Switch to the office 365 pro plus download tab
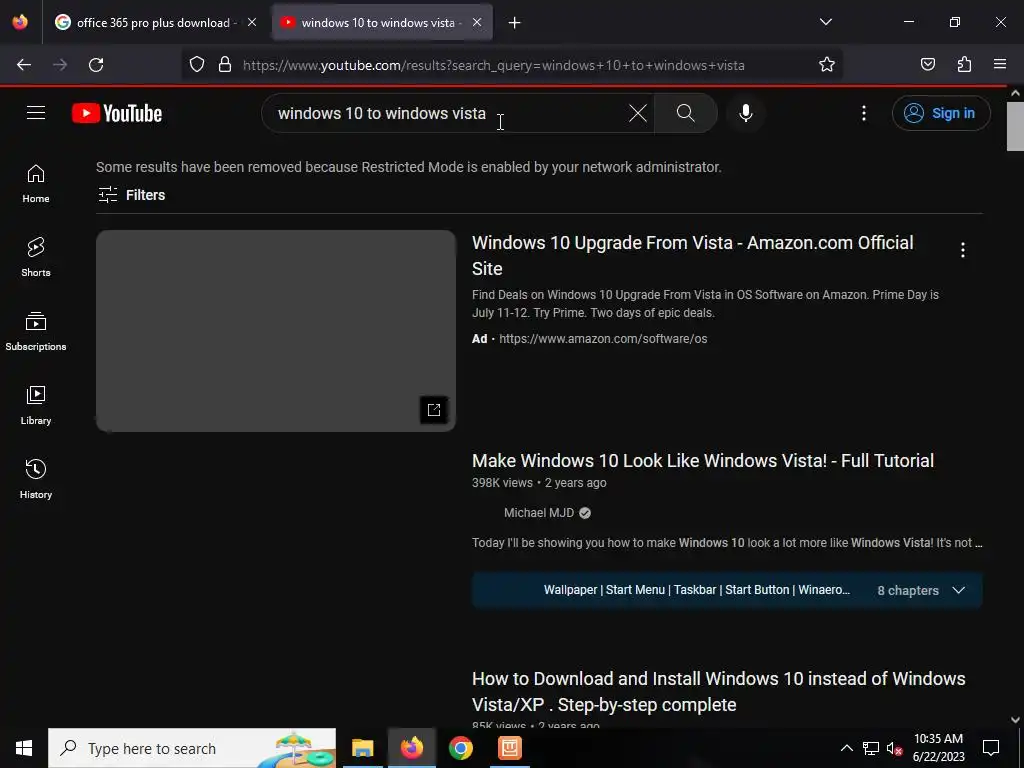 pyautogui.click(x=153, y=23)
